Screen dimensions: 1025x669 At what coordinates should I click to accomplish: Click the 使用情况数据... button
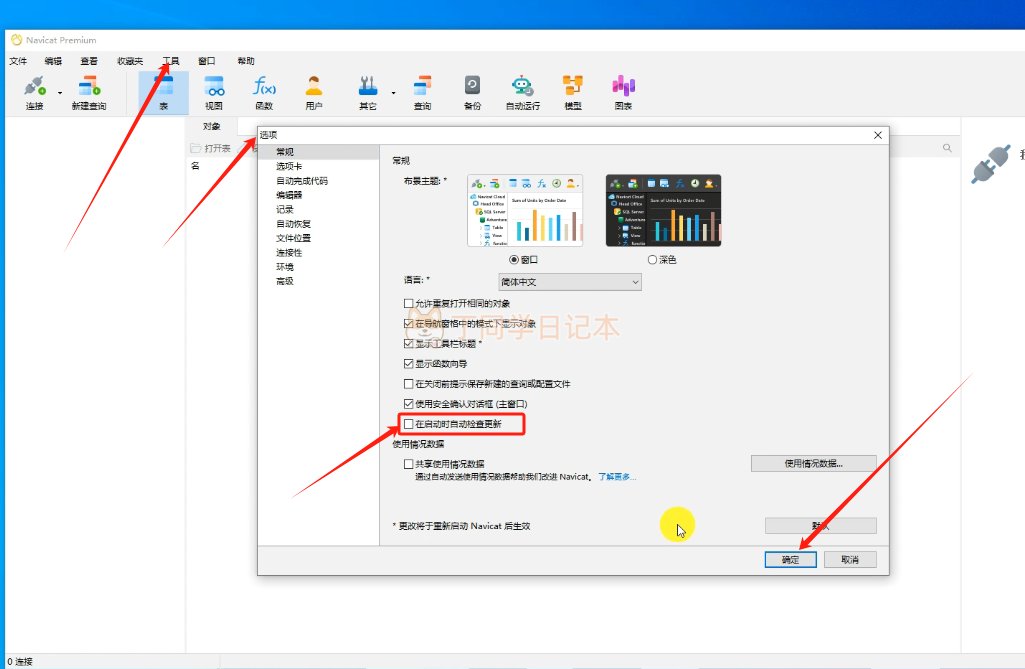pos(813,464)
